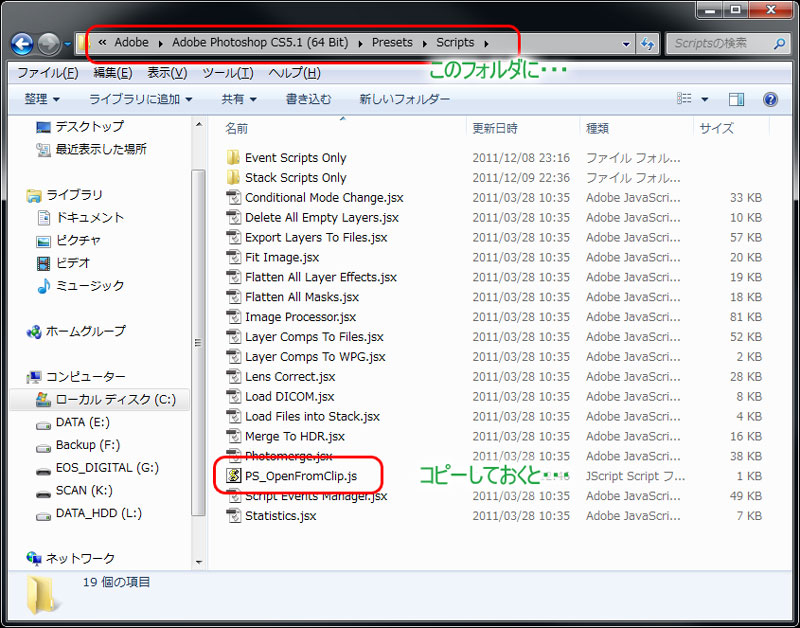Click Image Processor.jsx file icon

[233, 317]
